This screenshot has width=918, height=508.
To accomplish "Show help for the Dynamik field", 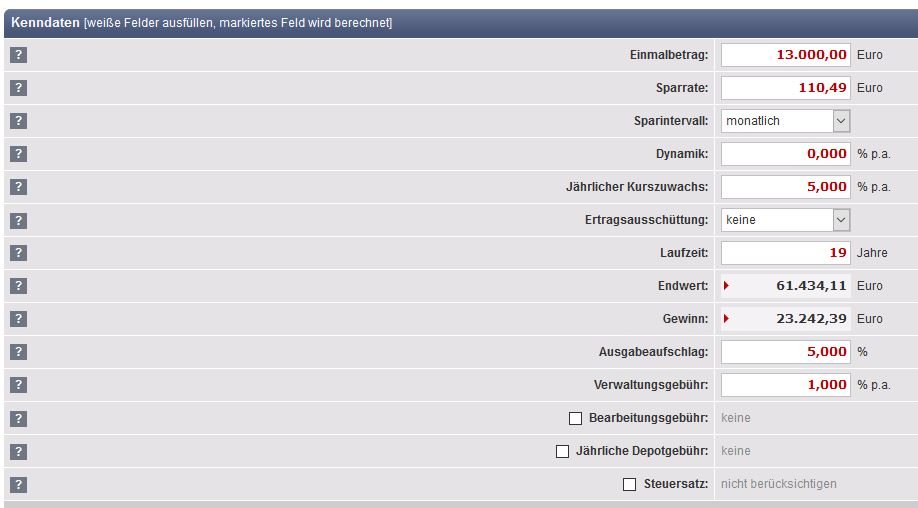I will pyautogui.click(x=18, y=154).
